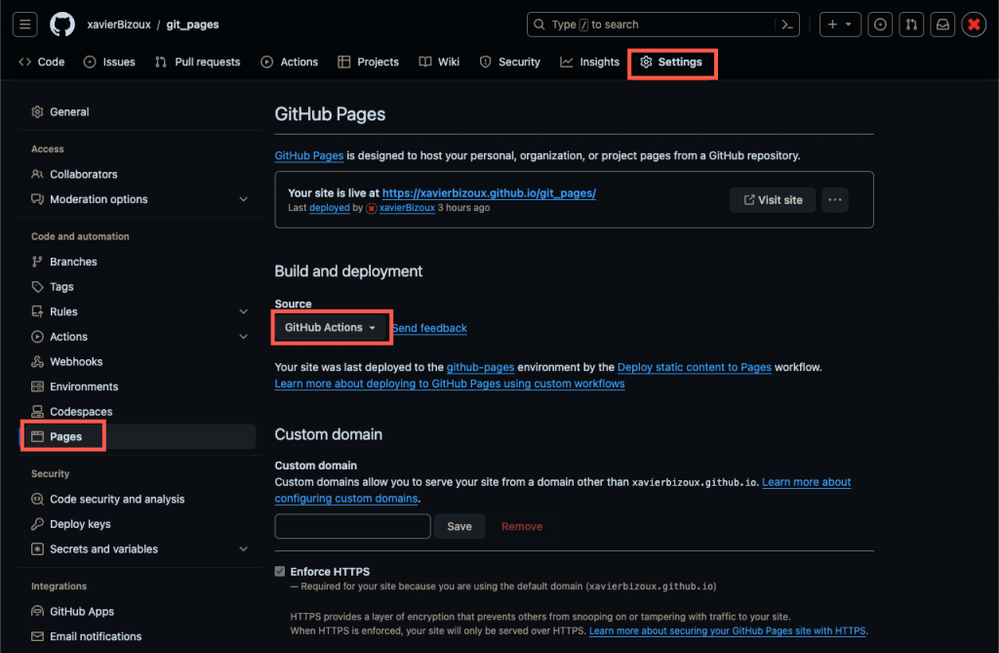Open the Issues inbox icon in header
Viewport: 999px width, 653px height.
coord(880,25)
